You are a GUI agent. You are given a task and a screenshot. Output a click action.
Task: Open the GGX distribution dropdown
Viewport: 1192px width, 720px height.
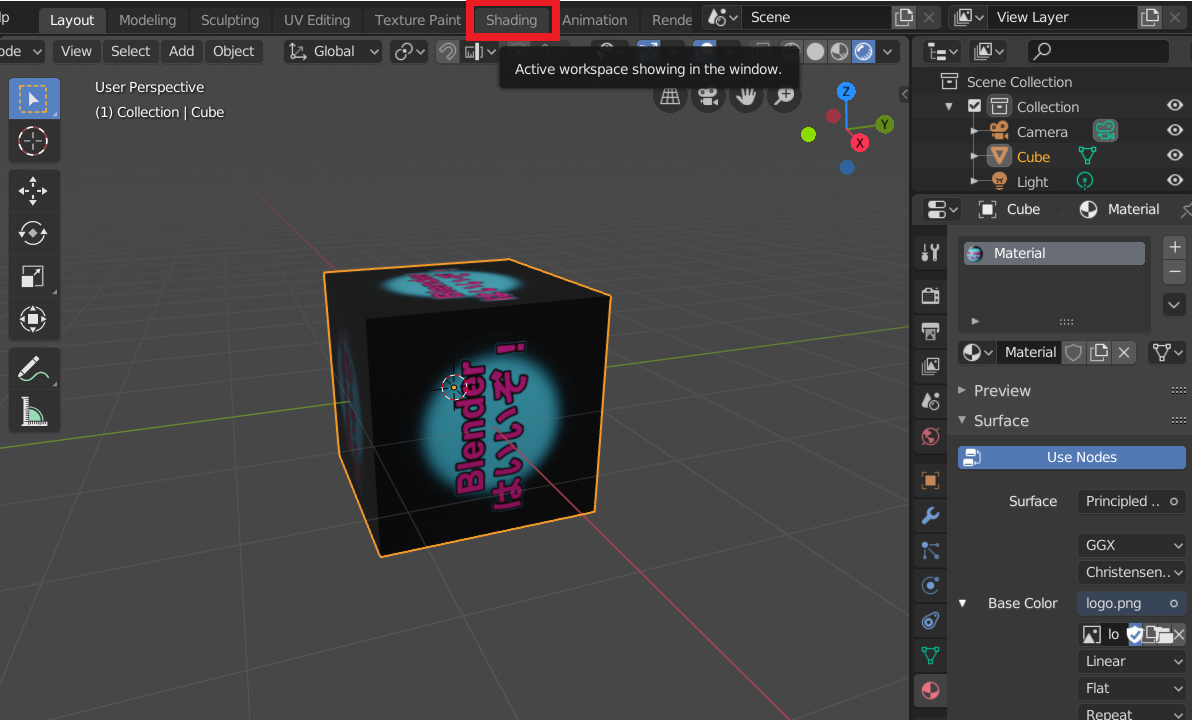point(1132,545)
